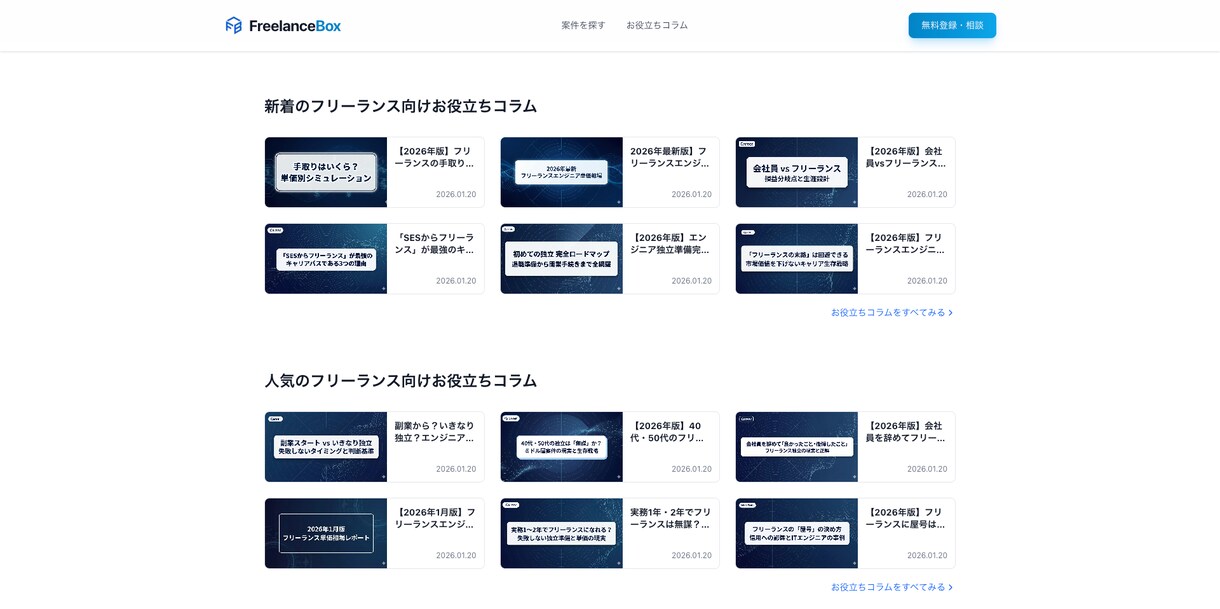
Task: Open article title 【2026年1月版】フリーランスエンジ
Action: tap(435, 518)
